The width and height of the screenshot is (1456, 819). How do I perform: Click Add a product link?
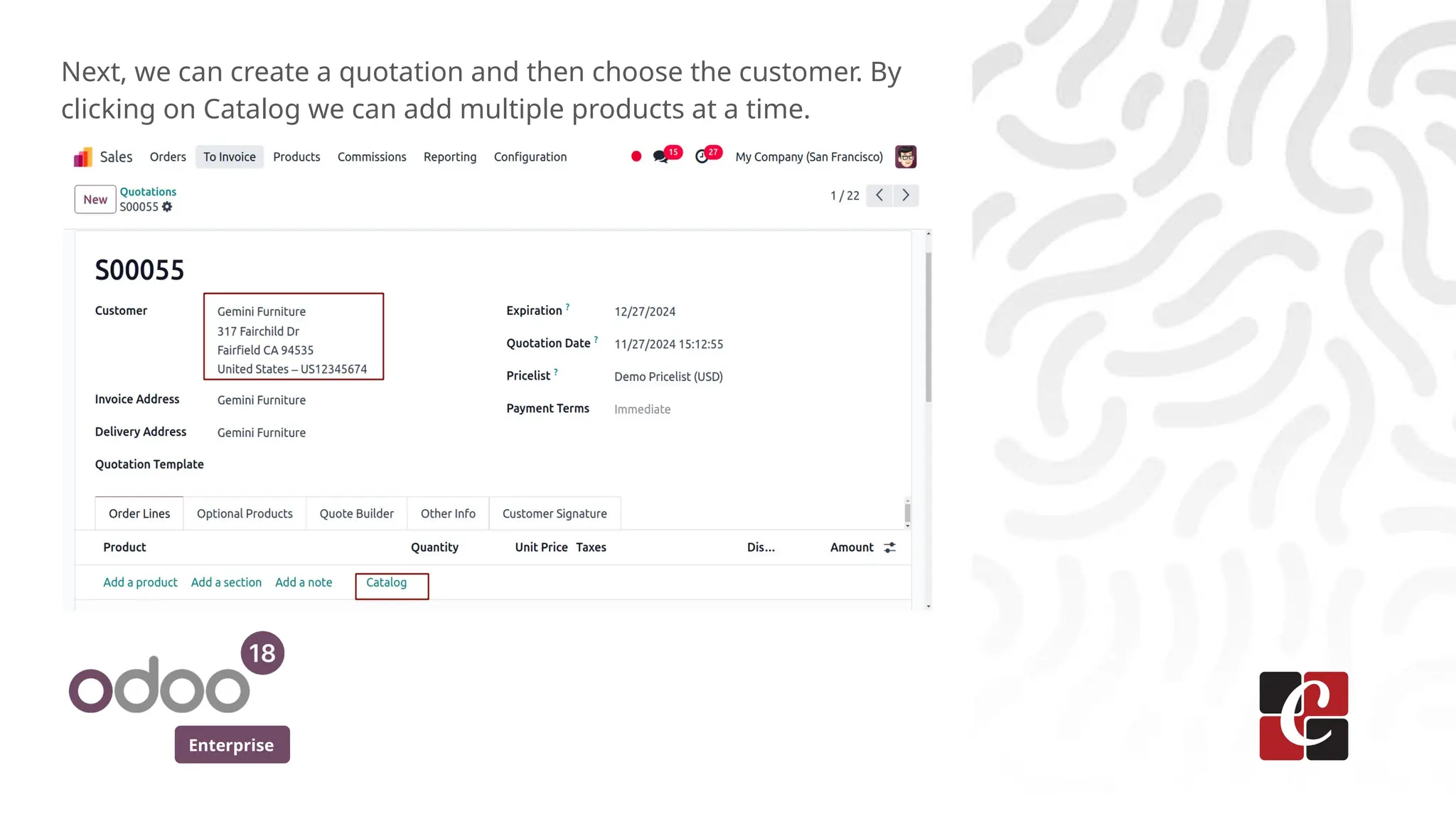[140, 582]
